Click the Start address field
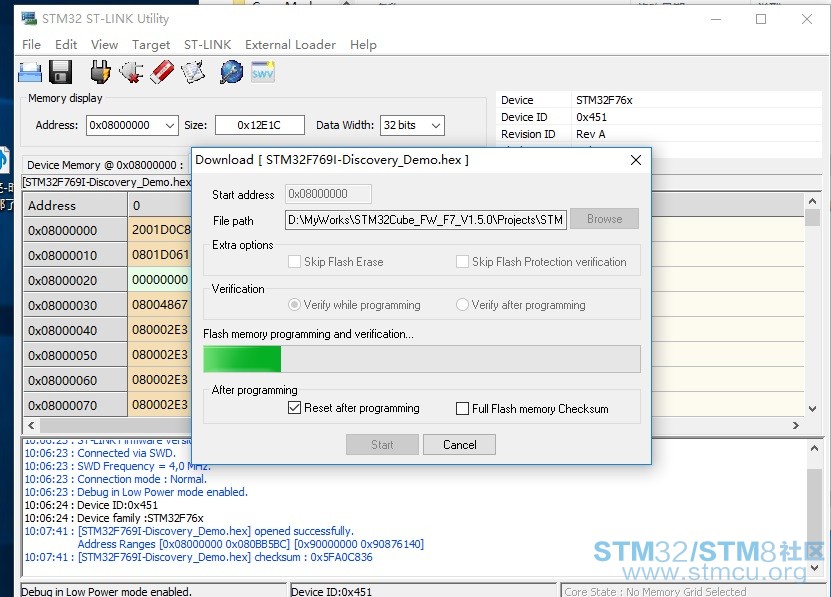Viewport: 831px width, 597px height. [328, 194]
